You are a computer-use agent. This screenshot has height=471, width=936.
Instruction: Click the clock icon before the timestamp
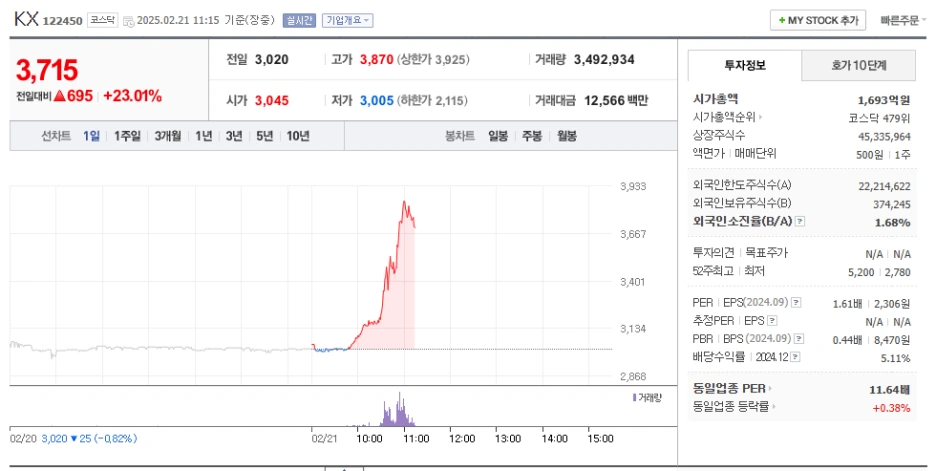click(x=128, y=21)
